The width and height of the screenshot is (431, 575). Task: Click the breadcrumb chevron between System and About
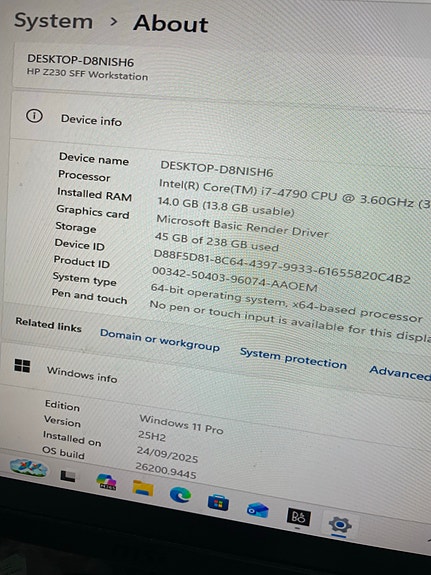(114, 22)
